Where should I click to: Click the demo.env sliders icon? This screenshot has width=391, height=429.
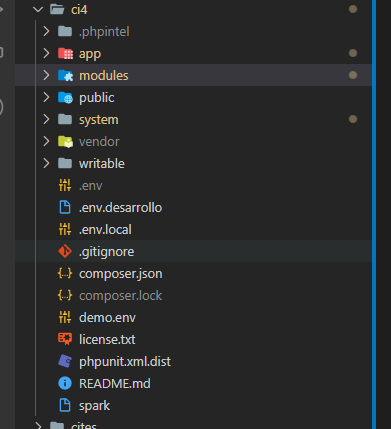coord(65,317)
